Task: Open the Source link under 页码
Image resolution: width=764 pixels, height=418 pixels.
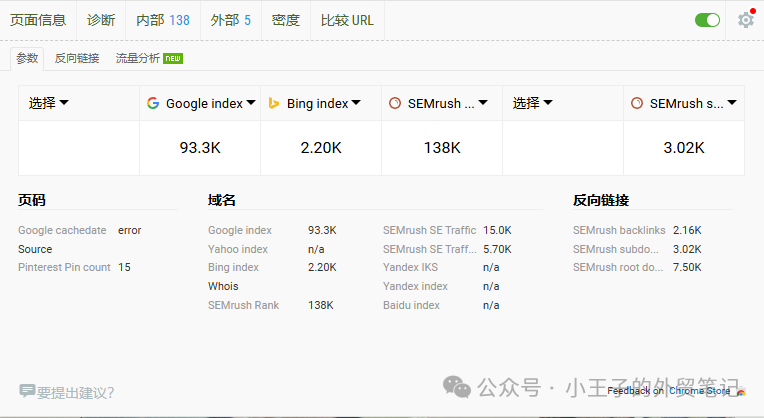Action: pos(35,249)
